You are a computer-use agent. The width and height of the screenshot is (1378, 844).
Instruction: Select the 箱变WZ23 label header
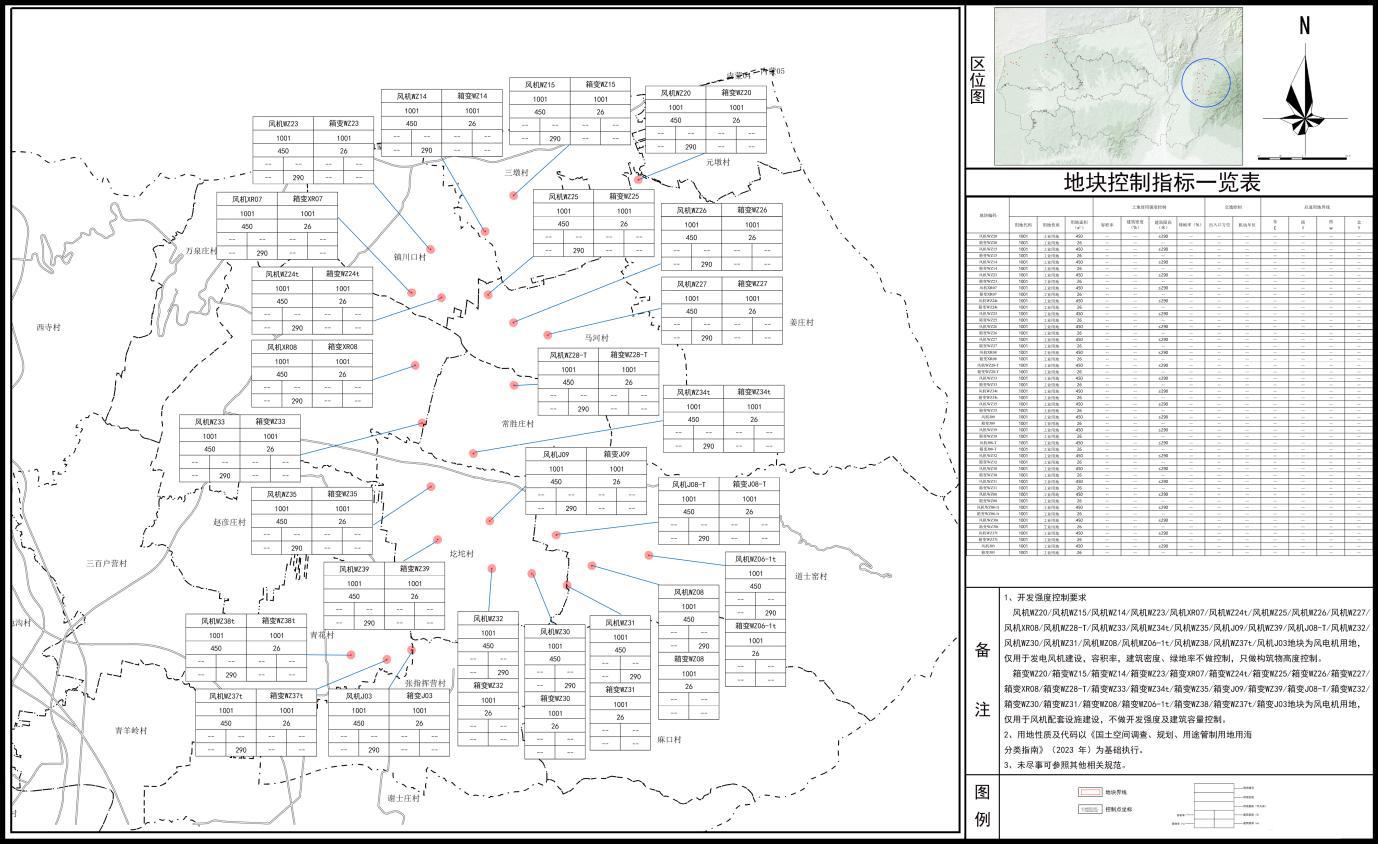coord(343,124)
